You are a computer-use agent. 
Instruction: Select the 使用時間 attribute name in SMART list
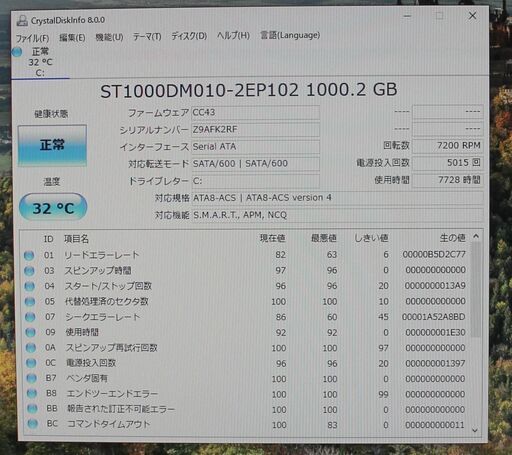tap(82, 332)
